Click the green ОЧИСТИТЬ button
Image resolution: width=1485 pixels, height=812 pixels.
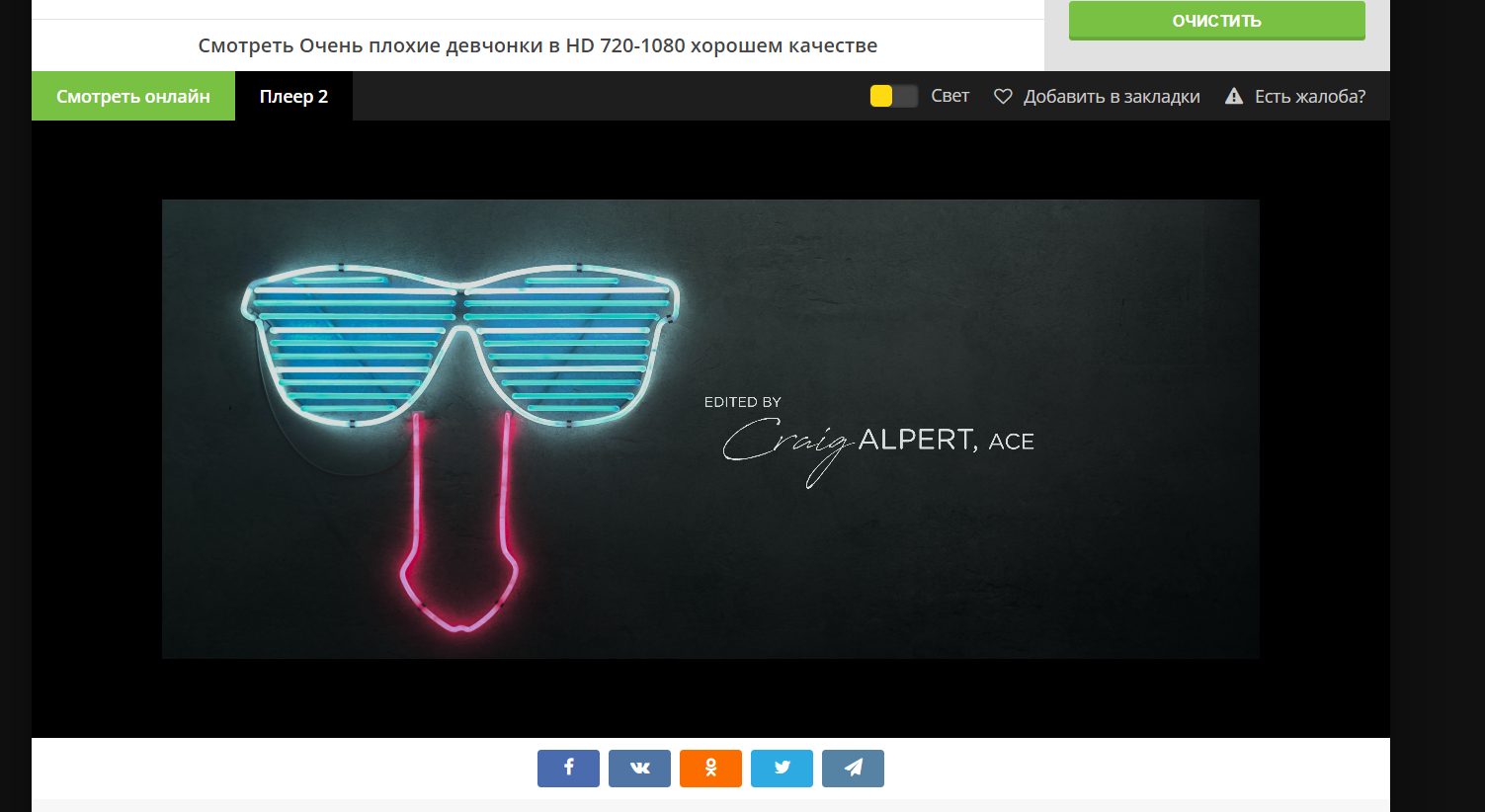(x=1217, y=21)
